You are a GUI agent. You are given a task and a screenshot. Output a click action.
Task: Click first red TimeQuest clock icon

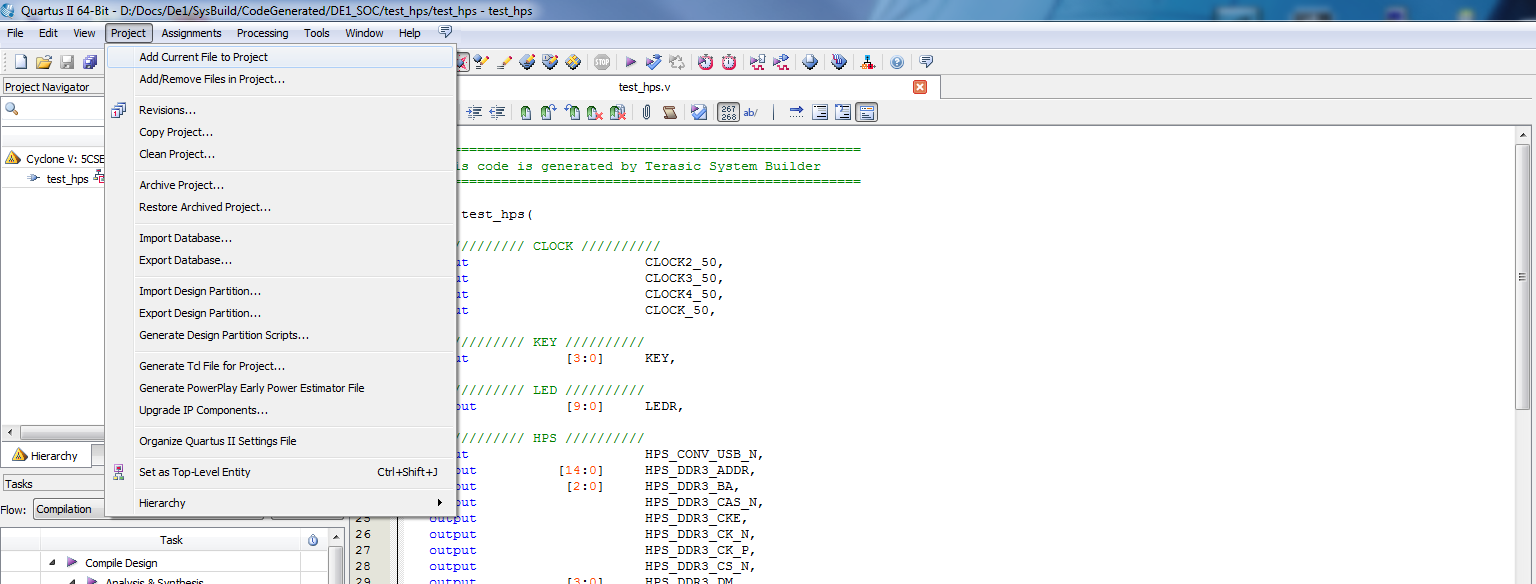706,62
